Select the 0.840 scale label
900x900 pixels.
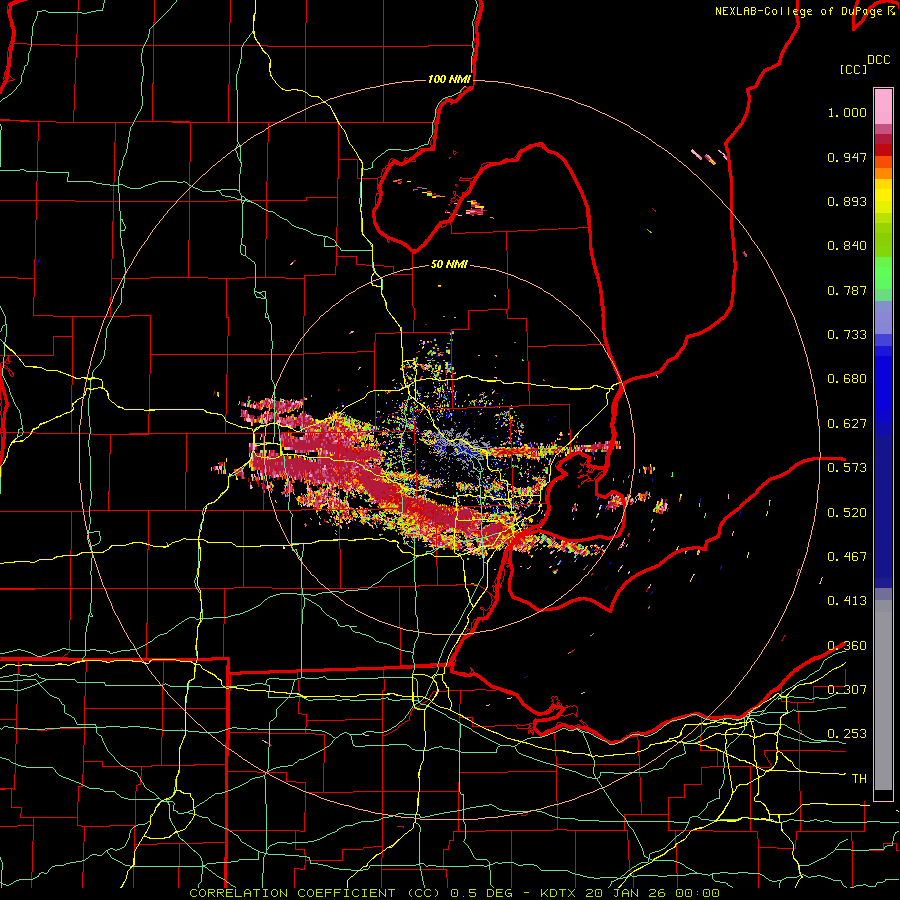click(847, 246)
